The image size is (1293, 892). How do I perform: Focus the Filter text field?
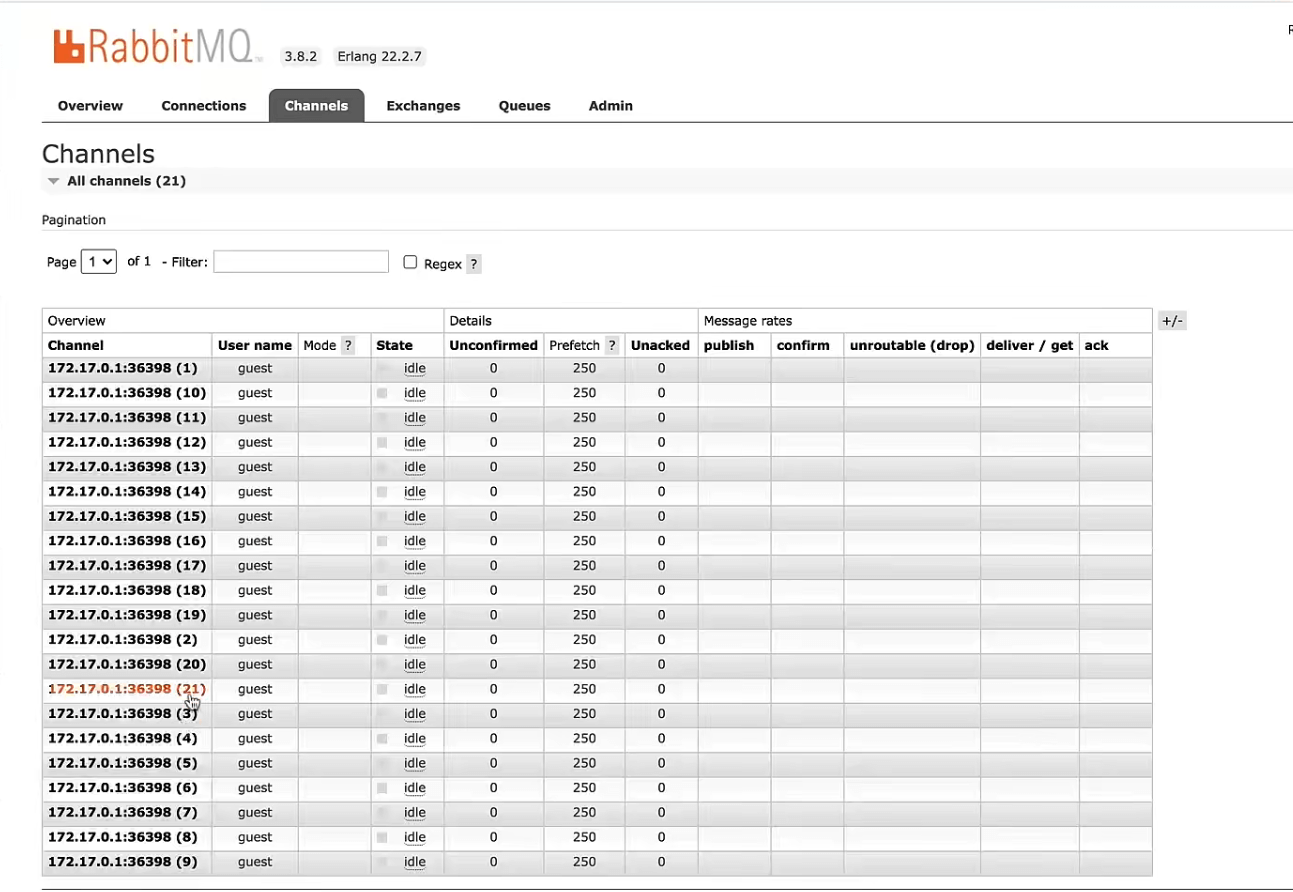301,261
